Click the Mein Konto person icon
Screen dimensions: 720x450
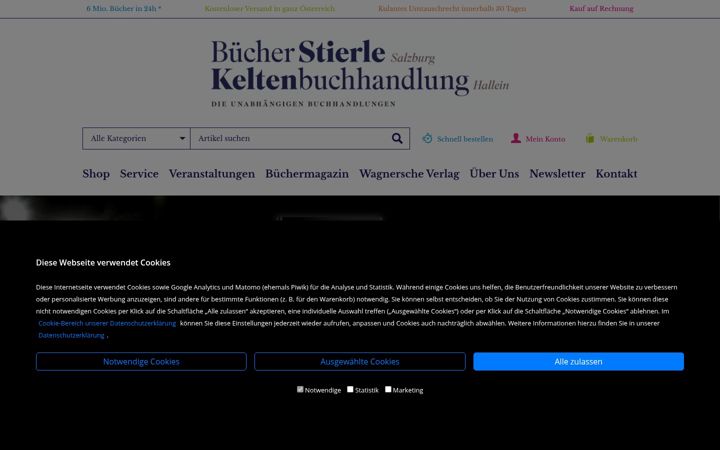tap(516, 138)
